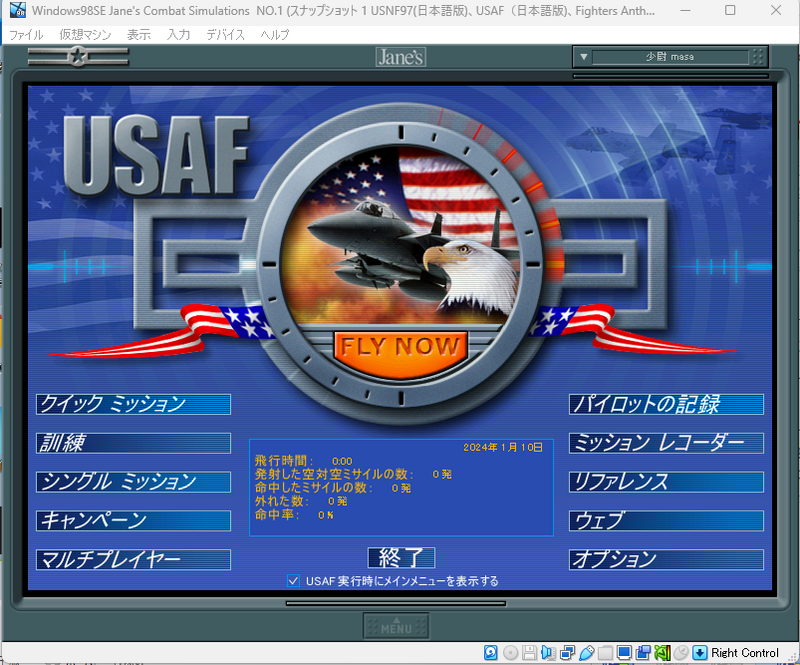Image resolution: width=800 pixels, height=665 pixels.
Task: Open the 表示 menu
Action: point(139,35)
